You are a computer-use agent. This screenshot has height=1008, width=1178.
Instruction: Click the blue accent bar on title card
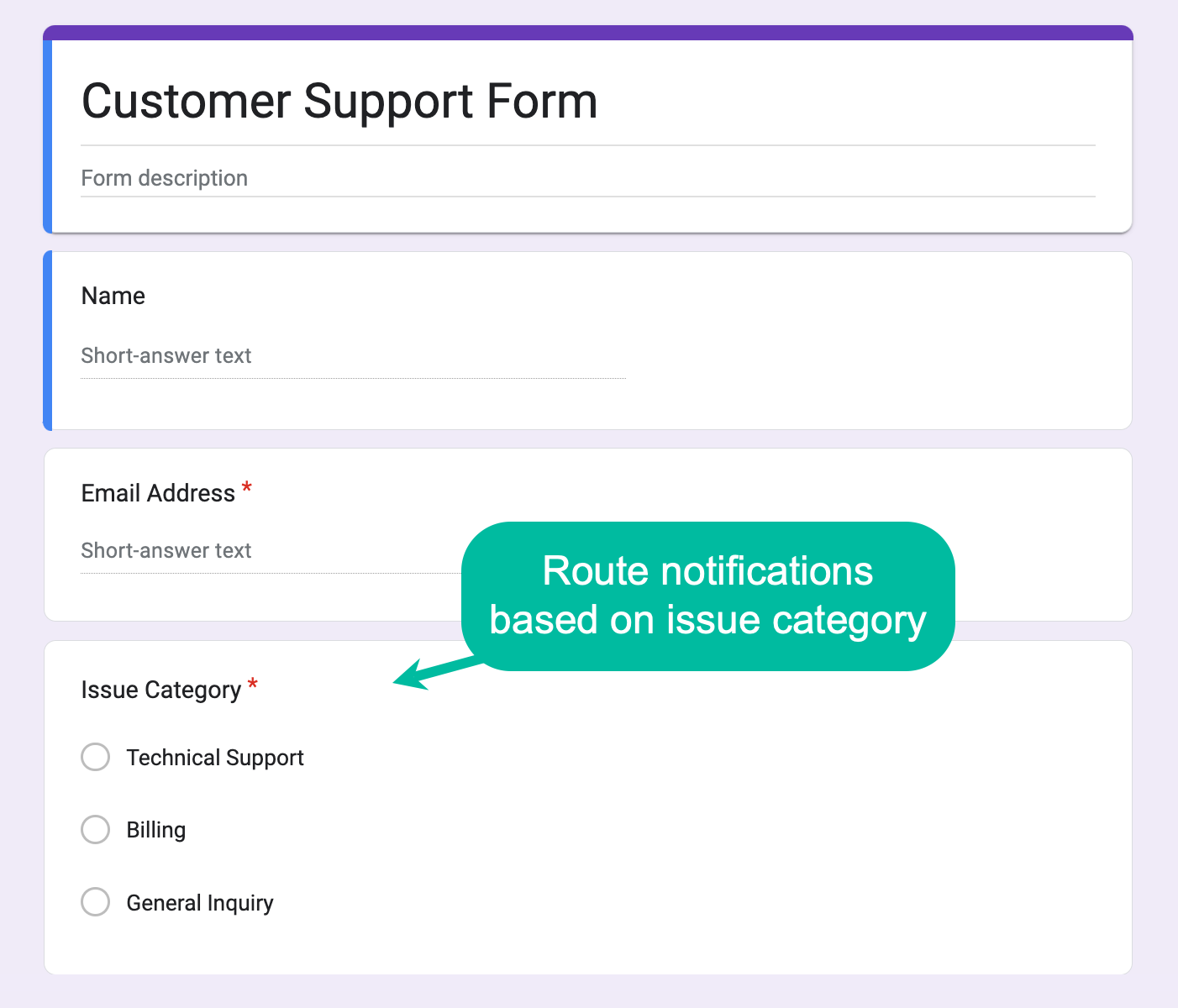point(48,136)
